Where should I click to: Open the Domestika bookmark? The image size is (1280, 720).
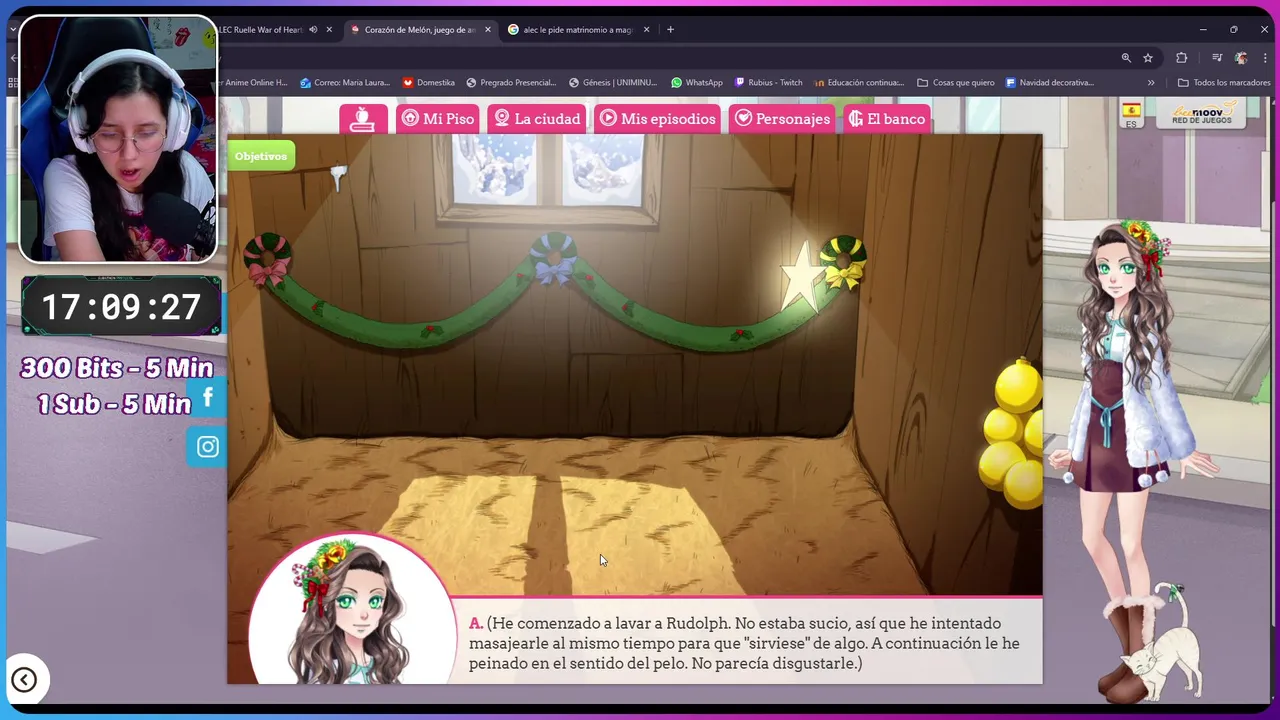click(x=429, y=83)
